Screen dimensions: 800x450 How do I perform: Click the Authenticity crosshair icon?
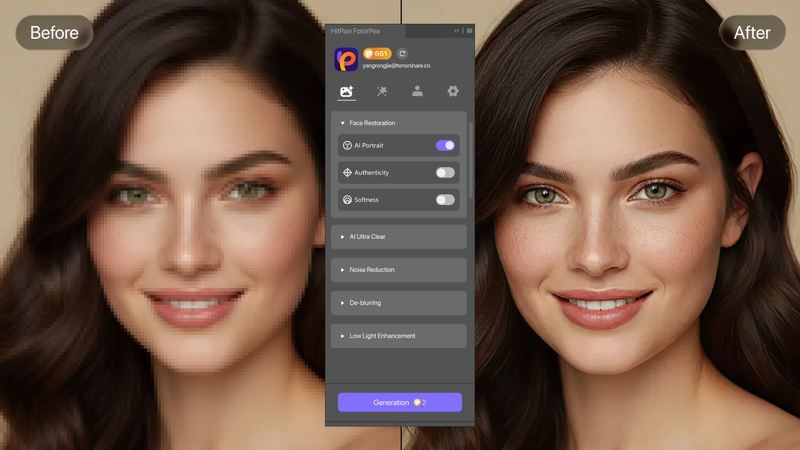[x=347, y=172]
